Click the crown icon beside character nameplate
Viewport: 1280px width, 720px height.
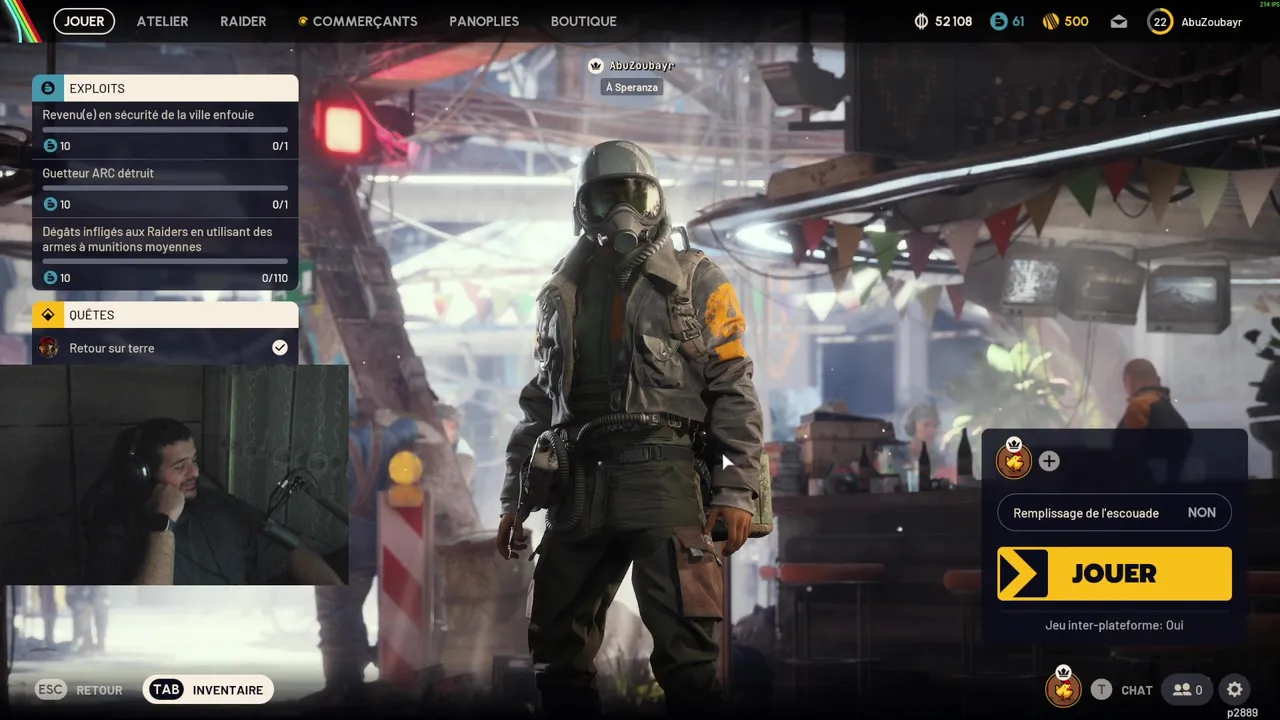pyautogui.click(x=596, y=65)
